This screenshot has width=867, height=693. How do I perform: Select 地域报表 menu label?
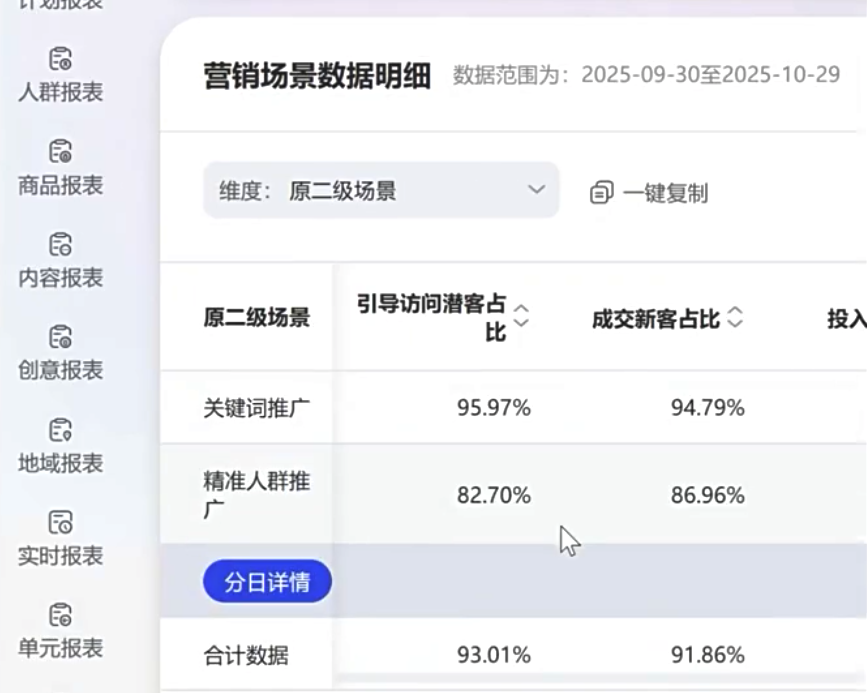pyautogui.click(x=61, y=463)
